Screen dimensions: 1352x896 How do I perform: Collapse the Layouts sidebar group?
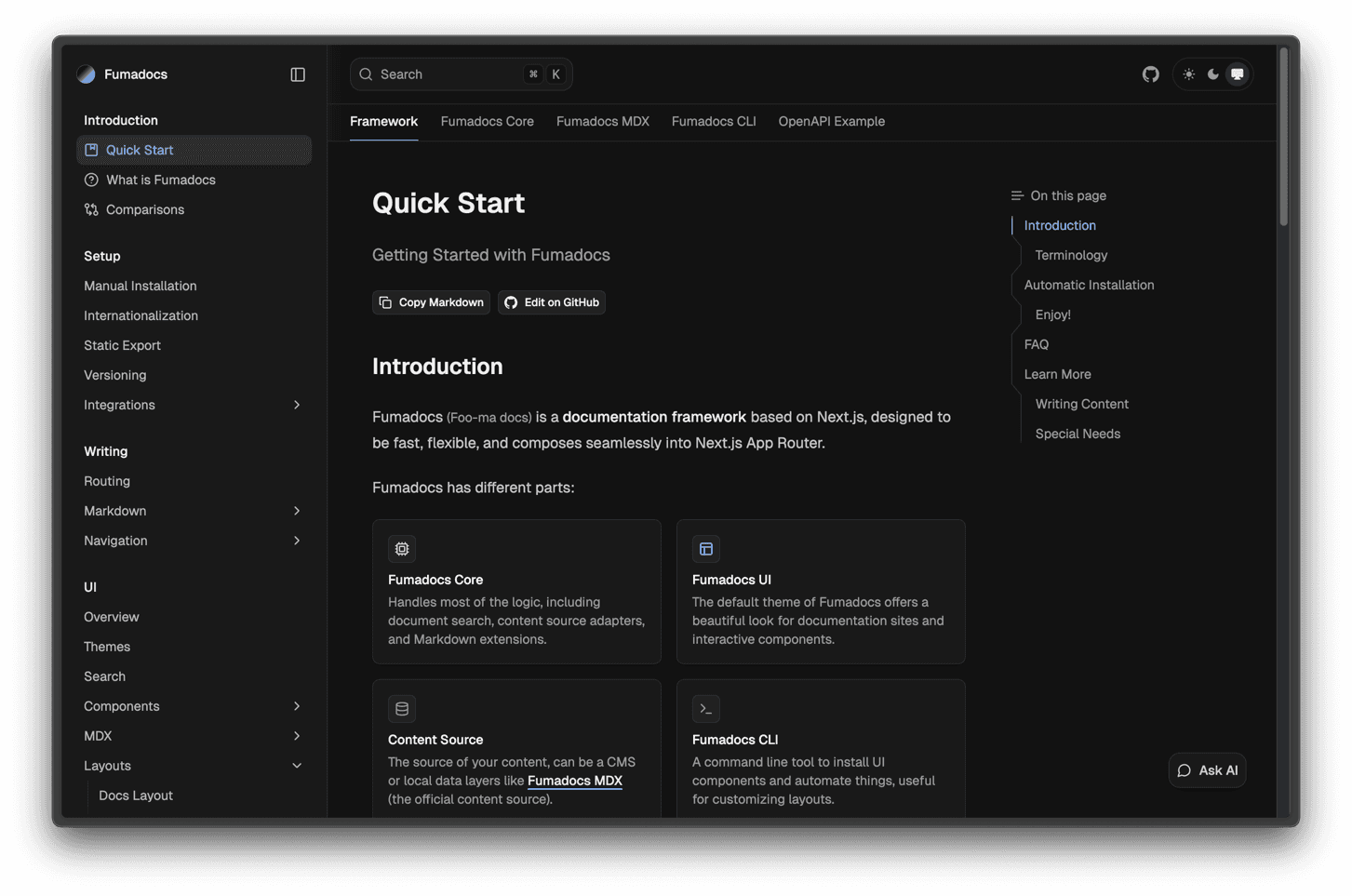297,766
